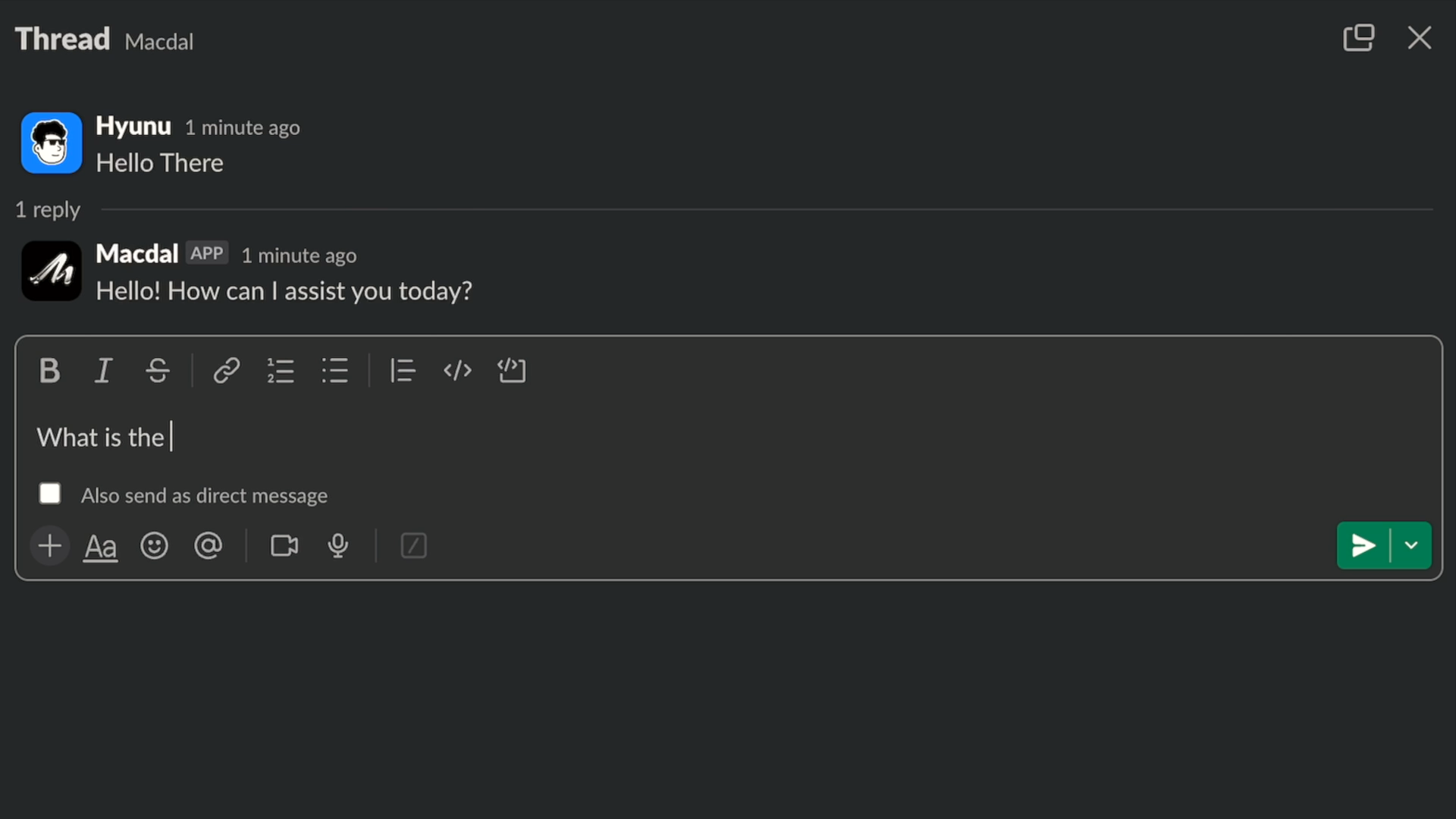
Task: Insert a code block
Action: point(512,371)
